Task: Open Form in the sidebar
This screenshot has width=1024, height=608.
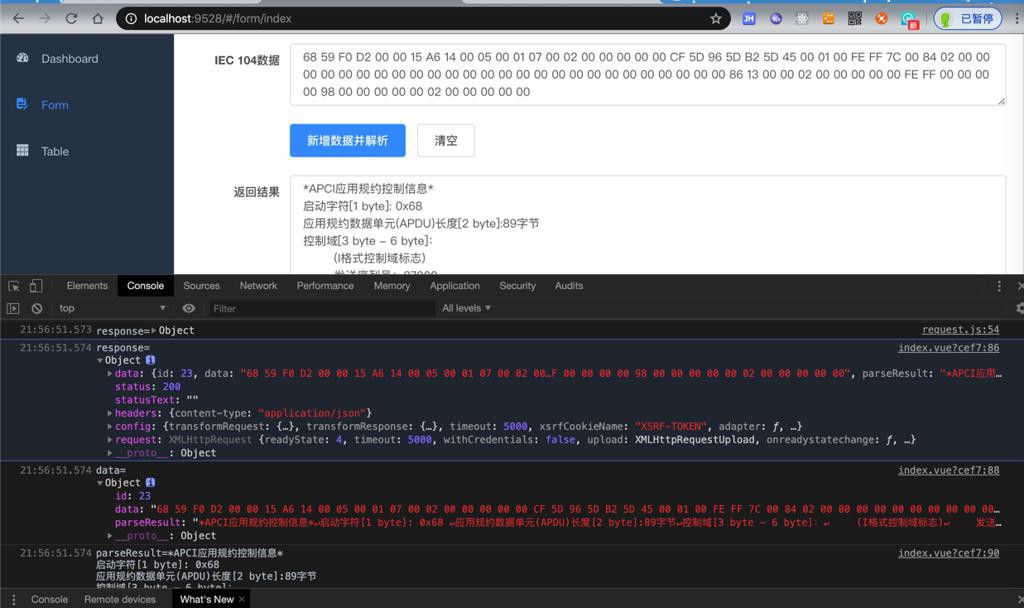Action: [x=55, y=105]
